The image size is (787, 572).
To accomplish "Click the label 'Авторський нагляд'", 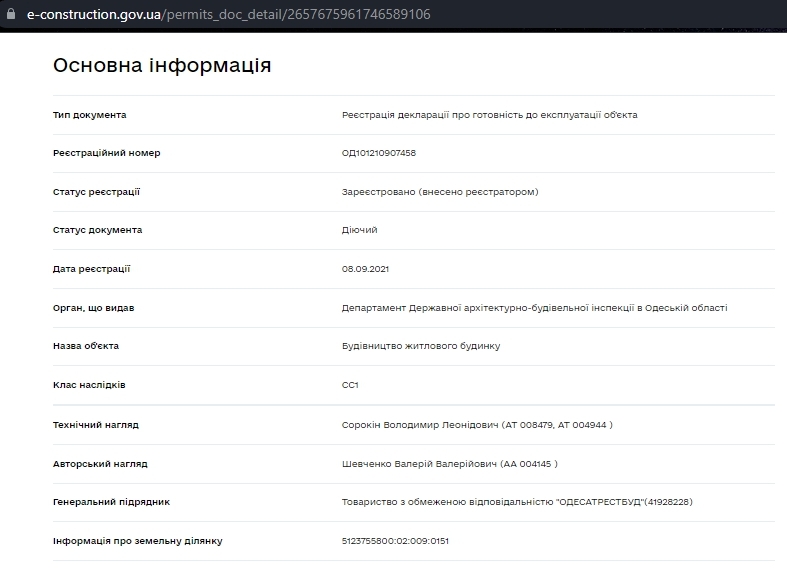I will [100, 464].
